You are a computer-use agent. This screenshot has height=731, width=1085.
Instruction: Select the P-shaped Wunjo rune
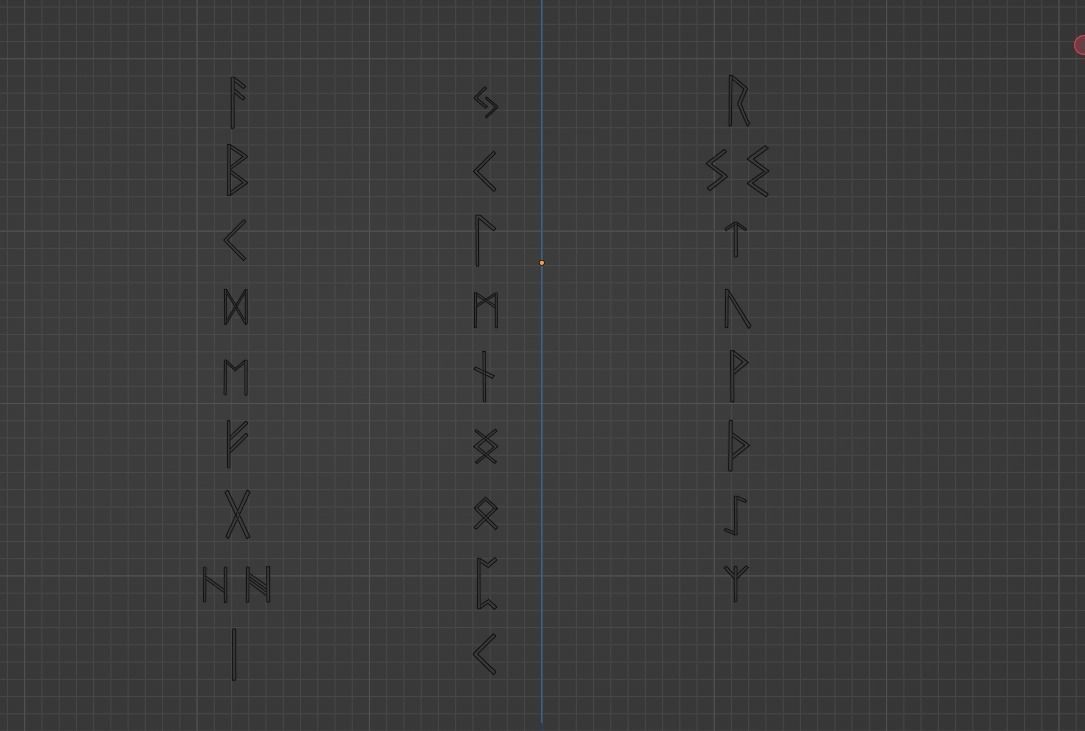click(x=739, y=376)
